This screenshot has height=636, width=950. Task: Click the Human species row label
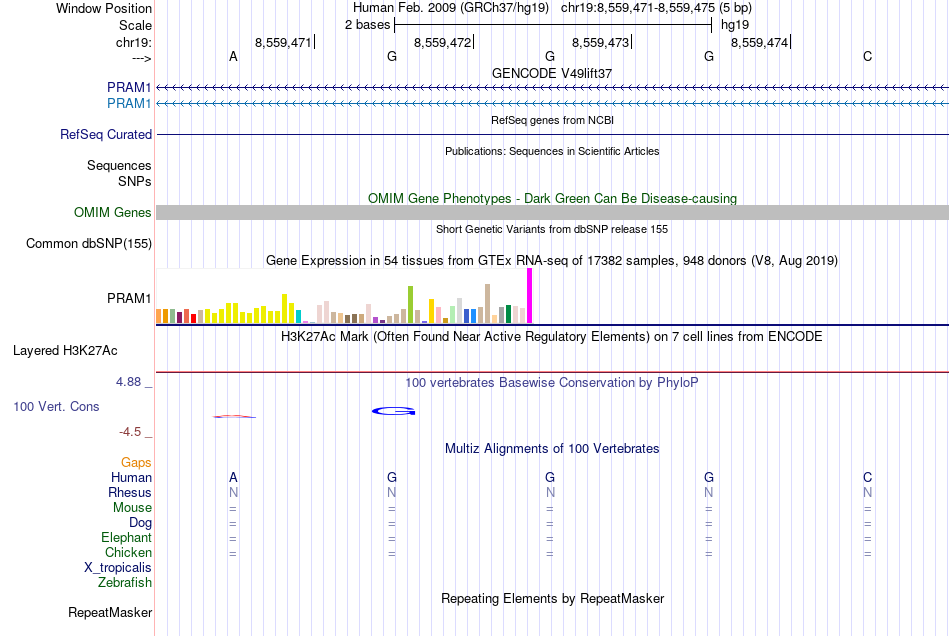tap(131, 477)
